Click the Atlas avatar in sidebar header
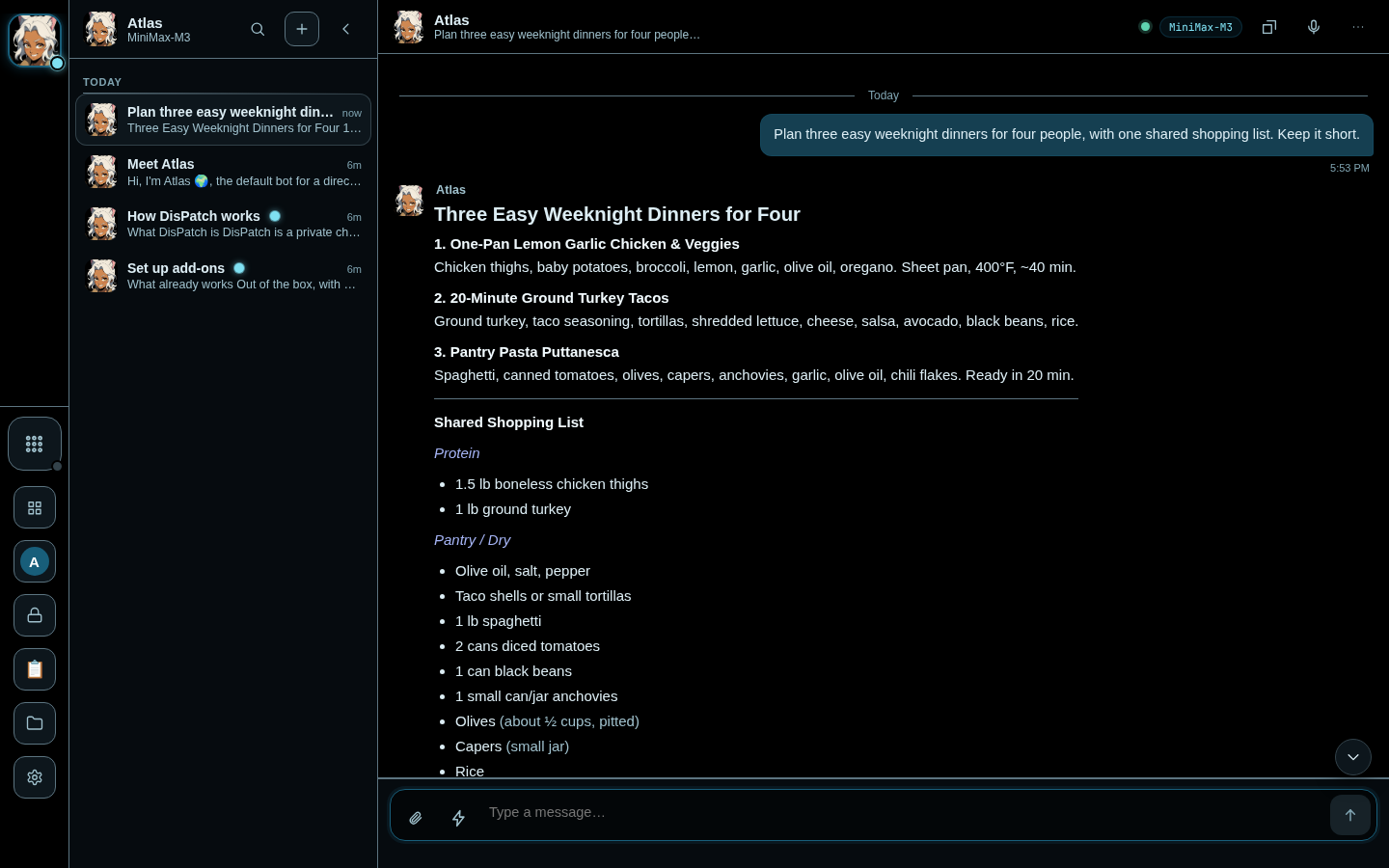1389x868 pixels. click(x=101, y=29)
